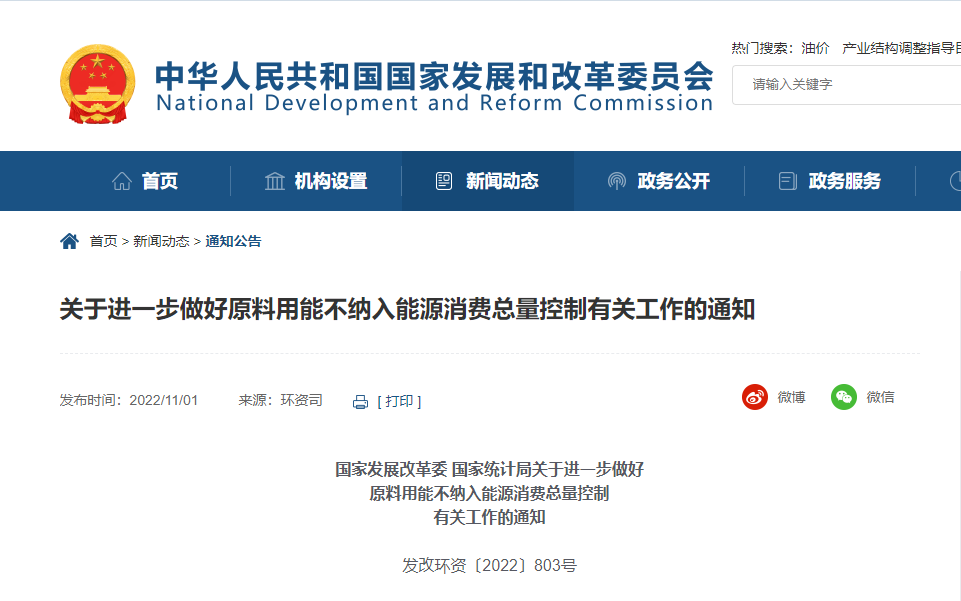Click the body line 国家发展改革委 国家统计局关于进一步做好
961x601 pixels.
[x=489, y=470]
